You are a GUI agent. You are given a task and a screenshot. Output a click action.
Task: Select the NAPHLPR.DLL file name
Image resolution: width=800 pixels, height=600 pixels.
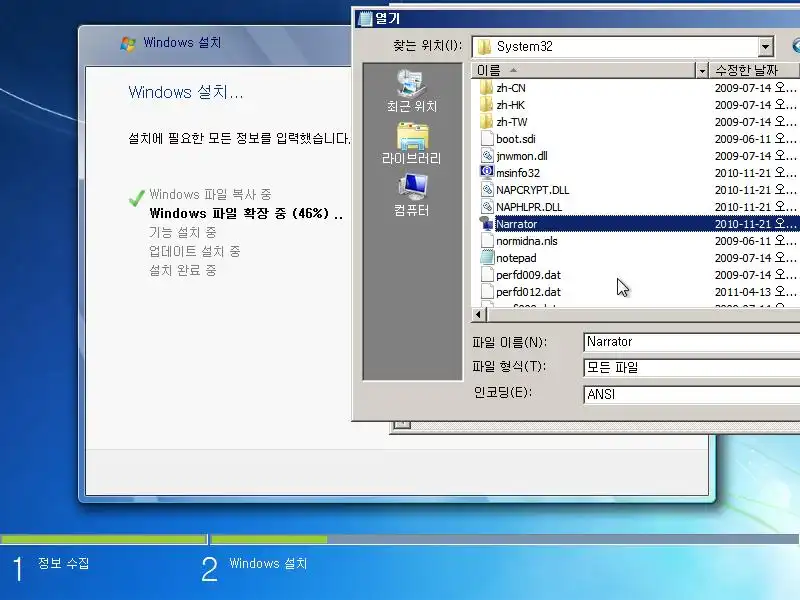tap(529, 207)
